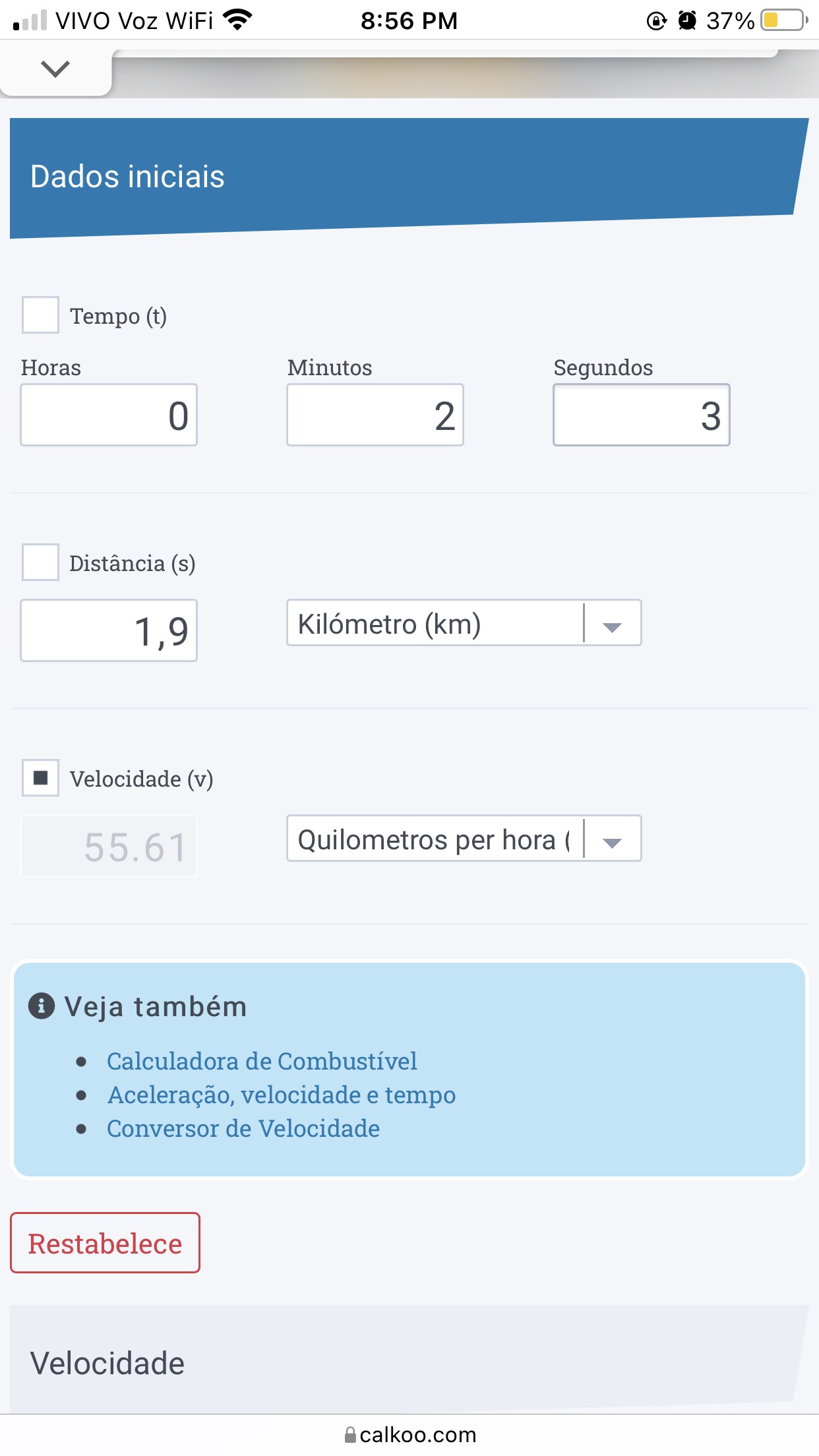Tap the info icon beside Veja também
The image size is (819, 1456).
point(42,1006)
